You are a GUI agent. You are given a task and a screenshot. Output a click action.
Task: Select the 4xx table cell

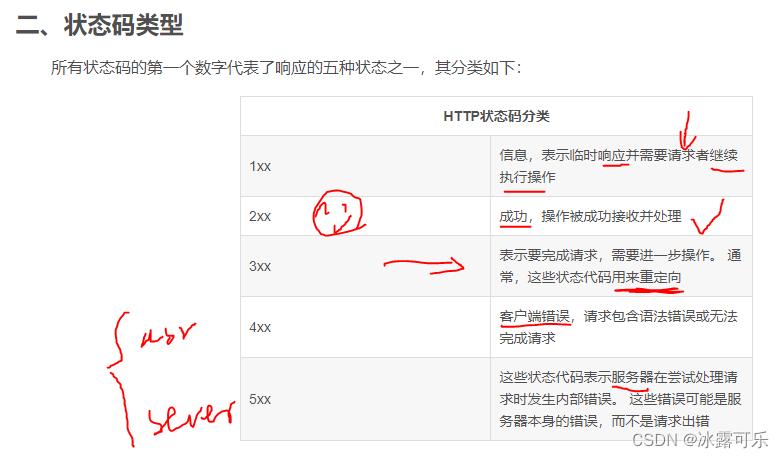366,327
